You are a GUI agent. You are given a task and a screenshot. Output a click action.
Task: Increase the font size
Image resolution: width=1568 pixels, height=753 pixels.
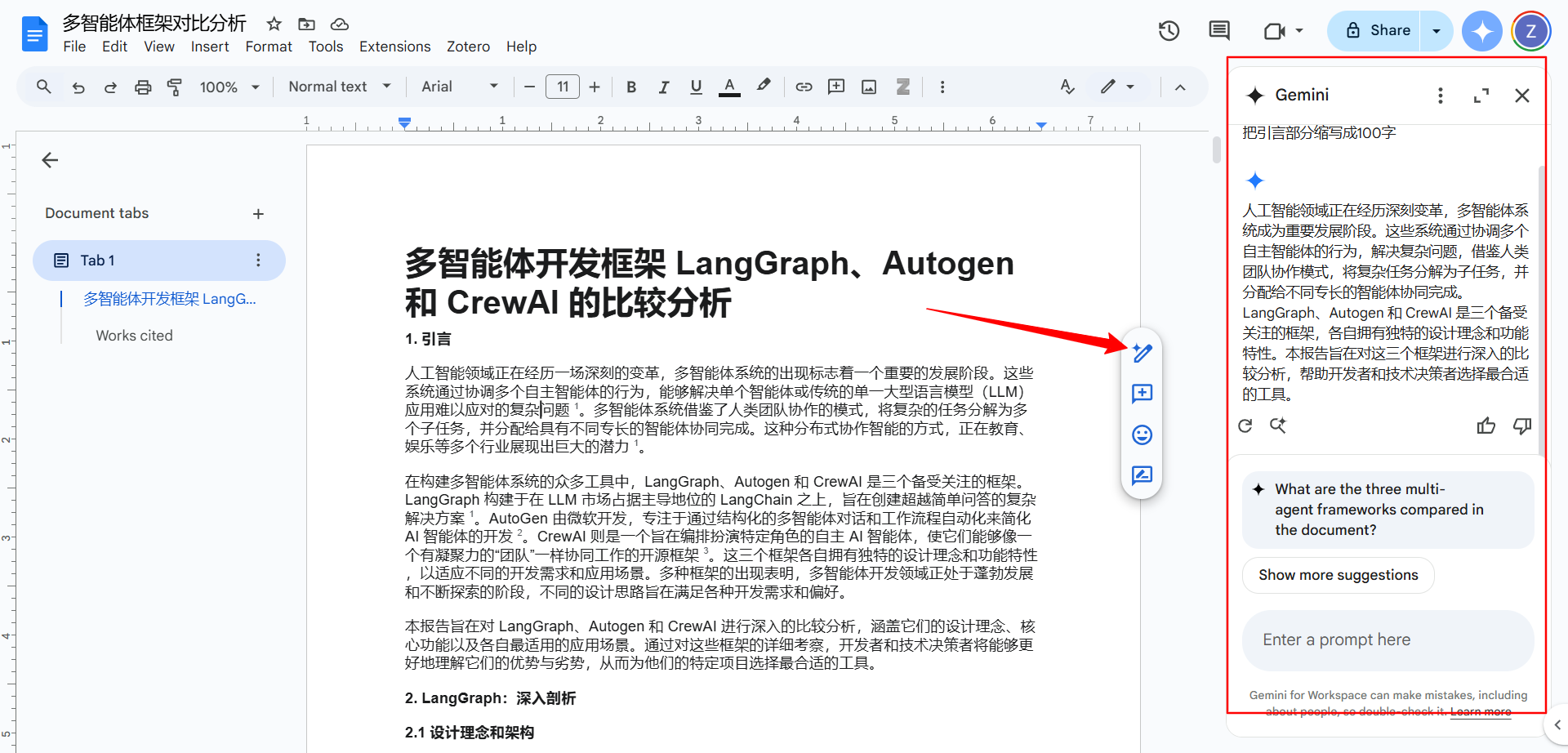click(x=595, y=87)
